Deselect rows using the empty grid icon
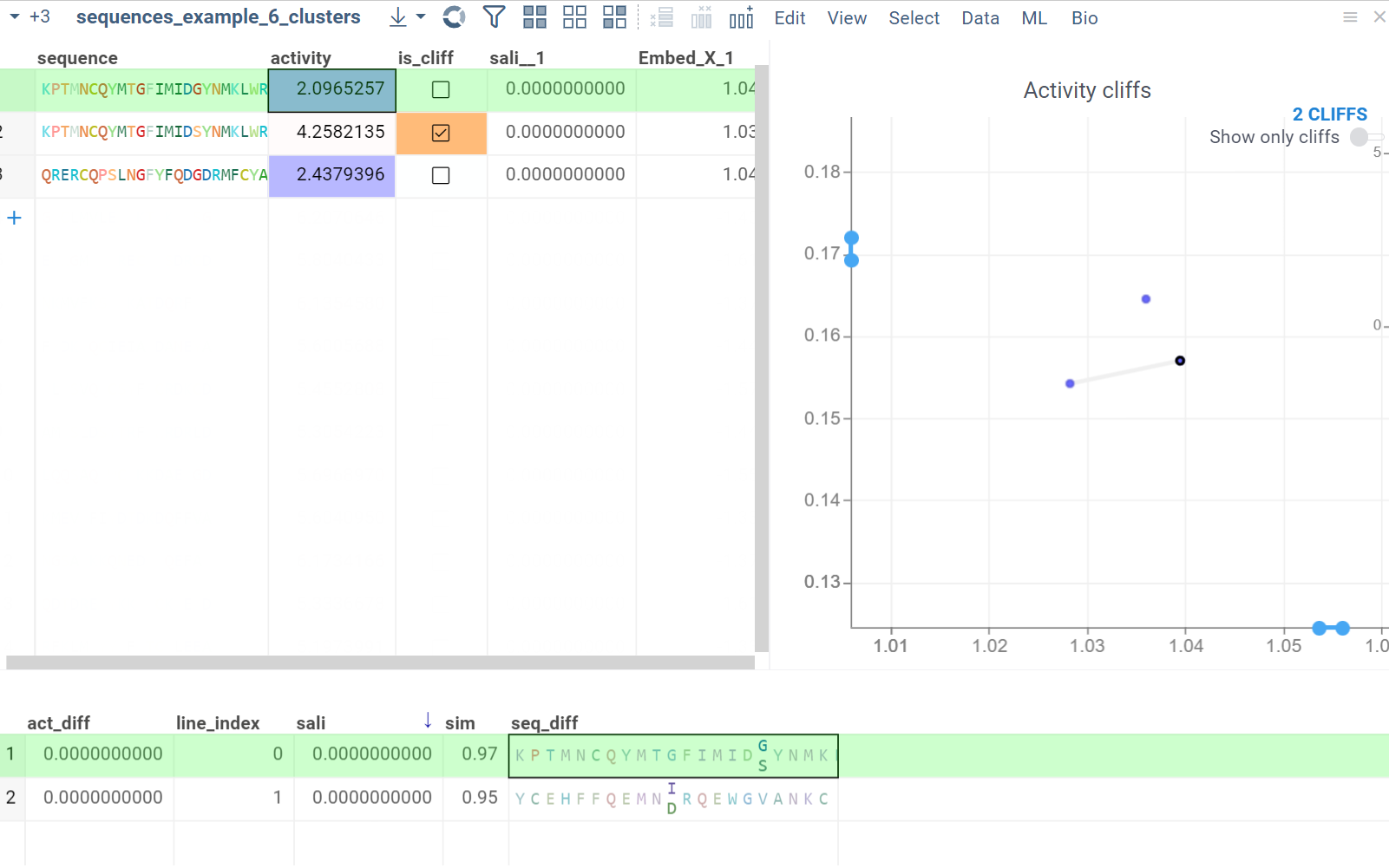Image resolution: width=1389 pixels, height=868 pixels. [x=574, y=16]
